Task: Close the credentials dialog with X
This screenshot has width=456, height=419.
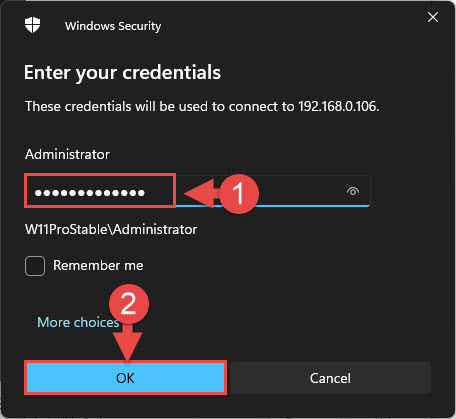Action: click(433, 17)
